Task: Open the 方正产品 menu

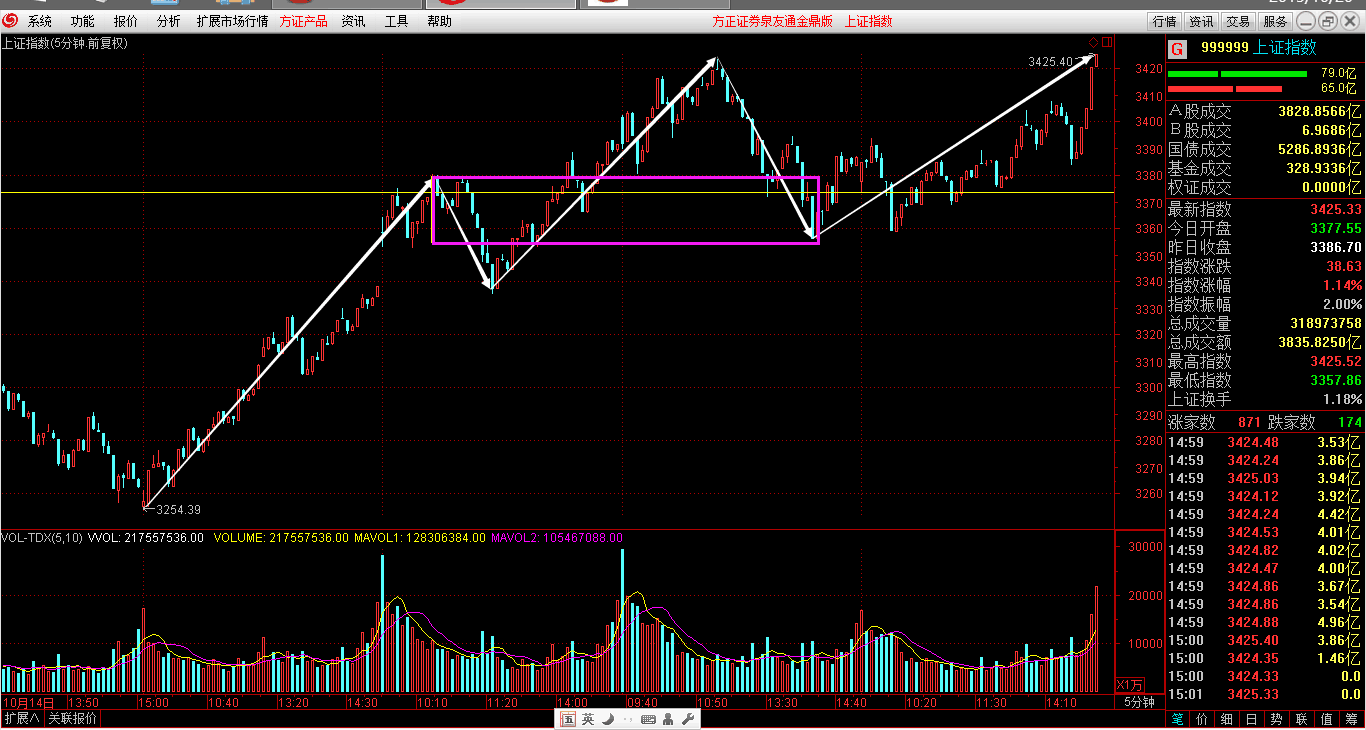Action: click(303, 21)
